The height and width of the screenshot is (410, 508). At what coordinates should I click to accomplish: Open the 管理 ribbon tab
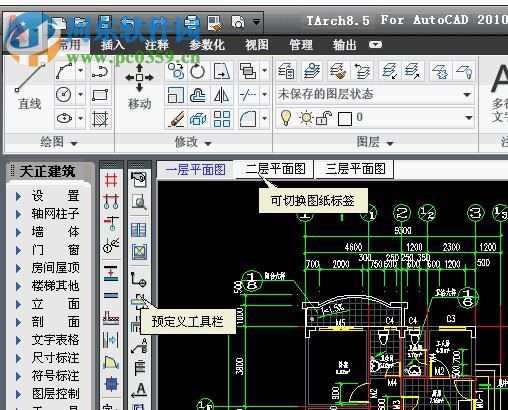point(301,45)
